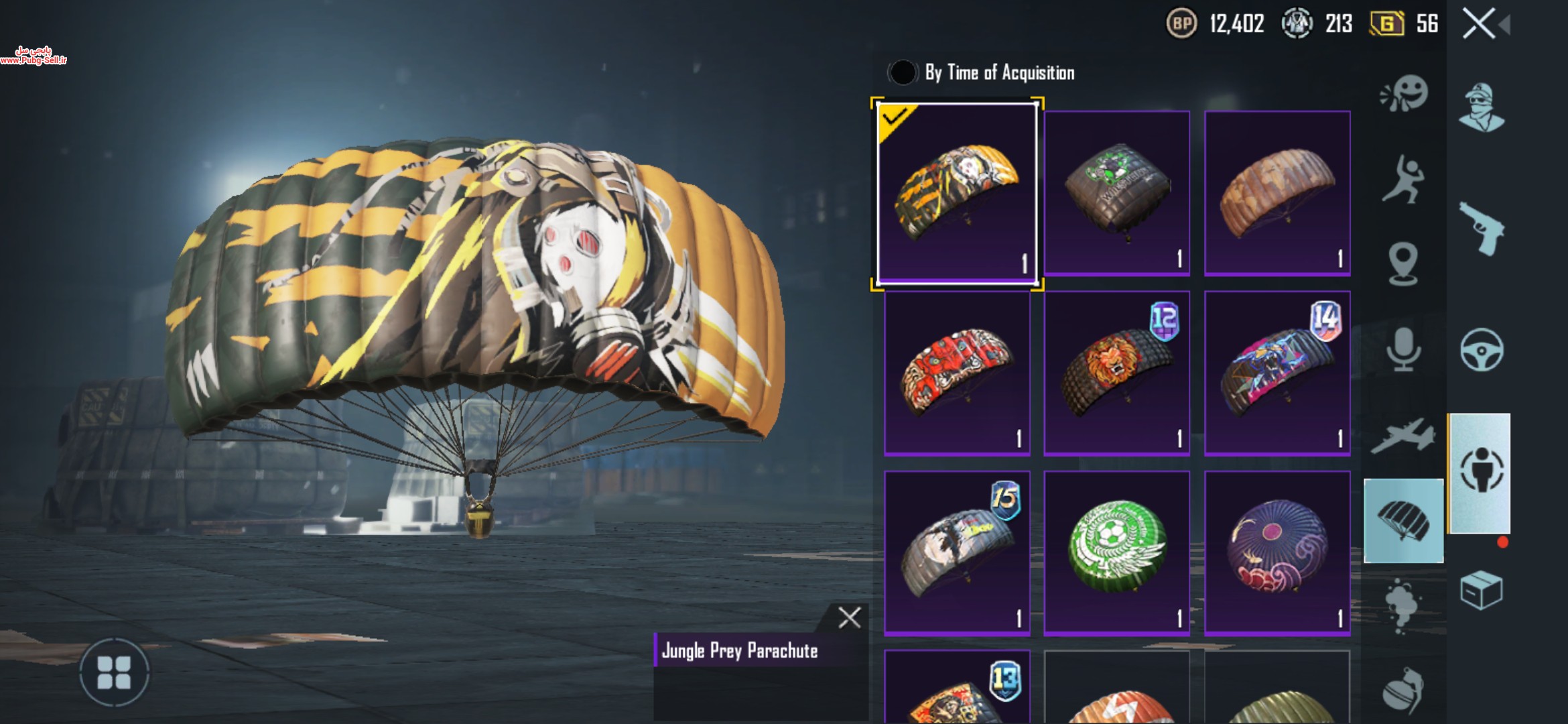The image size is (1568, 724).
Task: Dismiss the Jungle Prey Parachute tooltip
Action: click(x=849, y=617)
